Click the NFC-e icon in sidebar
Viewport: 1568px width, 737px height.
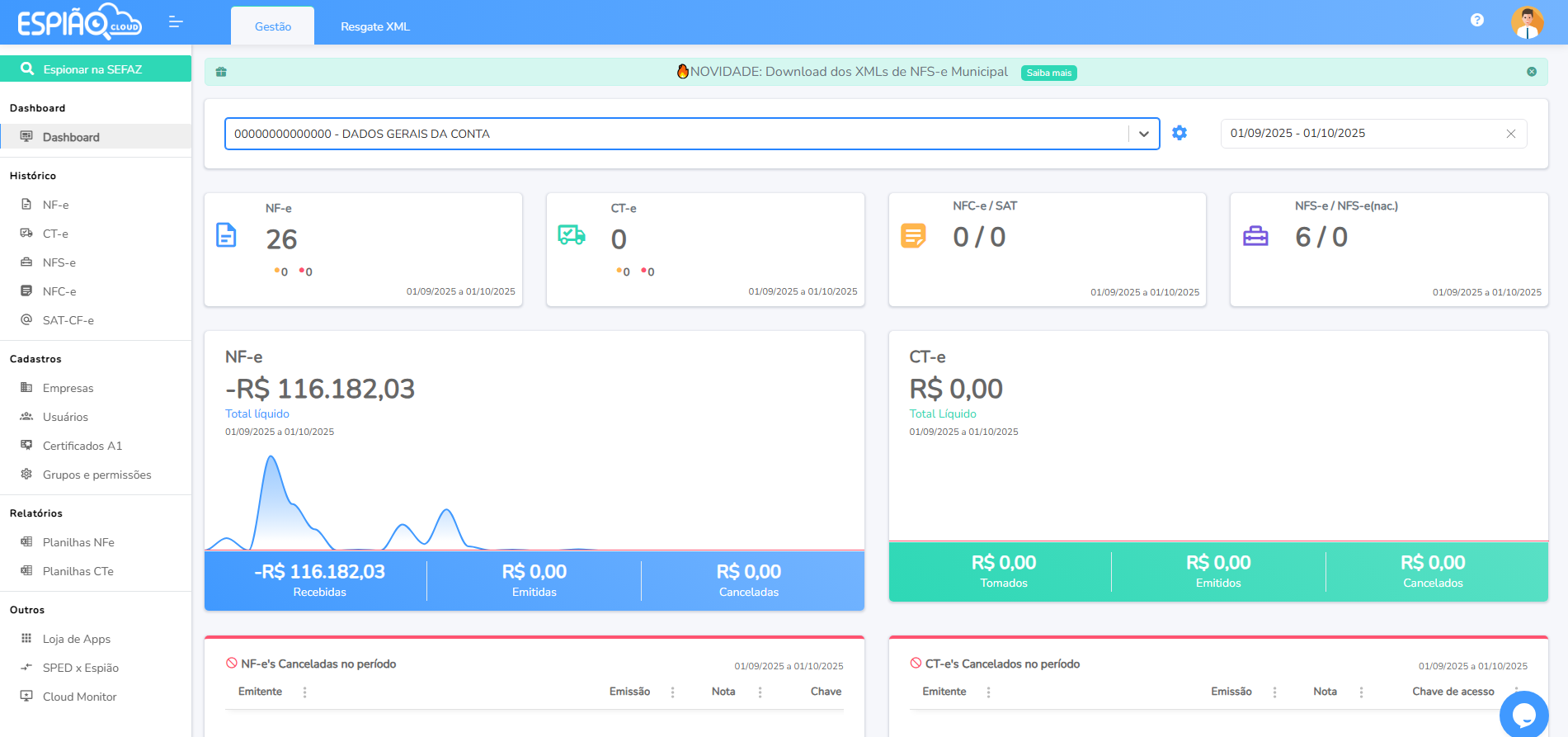(26, 291)
